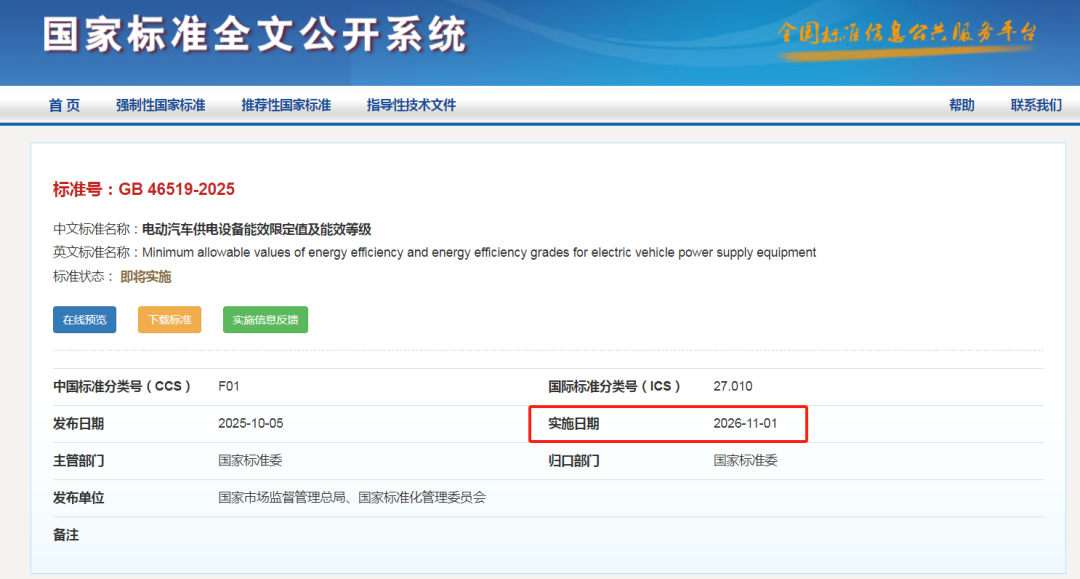Open the 指导性技术文件 section
This screenshot has height=579, width=1080.
tap(411, 105)
